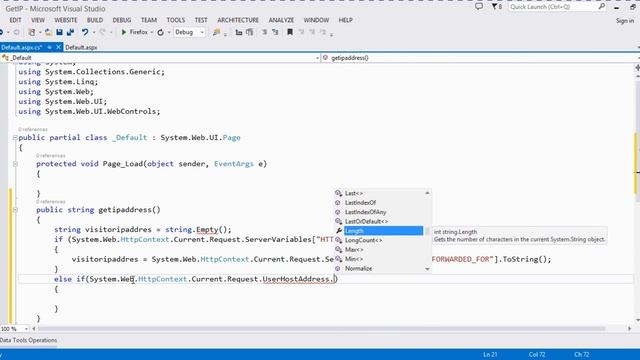Expand the Firefox browser target dropdown arrow
This screenshot has width=640, height=360.
pos(151,32)
